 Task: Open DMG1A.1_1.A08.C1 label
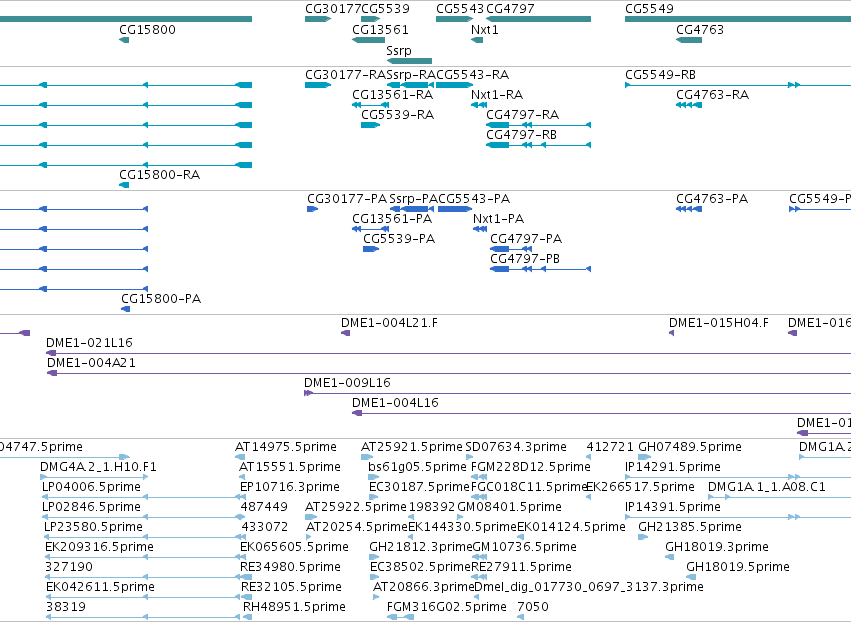(x=767, y=487)
